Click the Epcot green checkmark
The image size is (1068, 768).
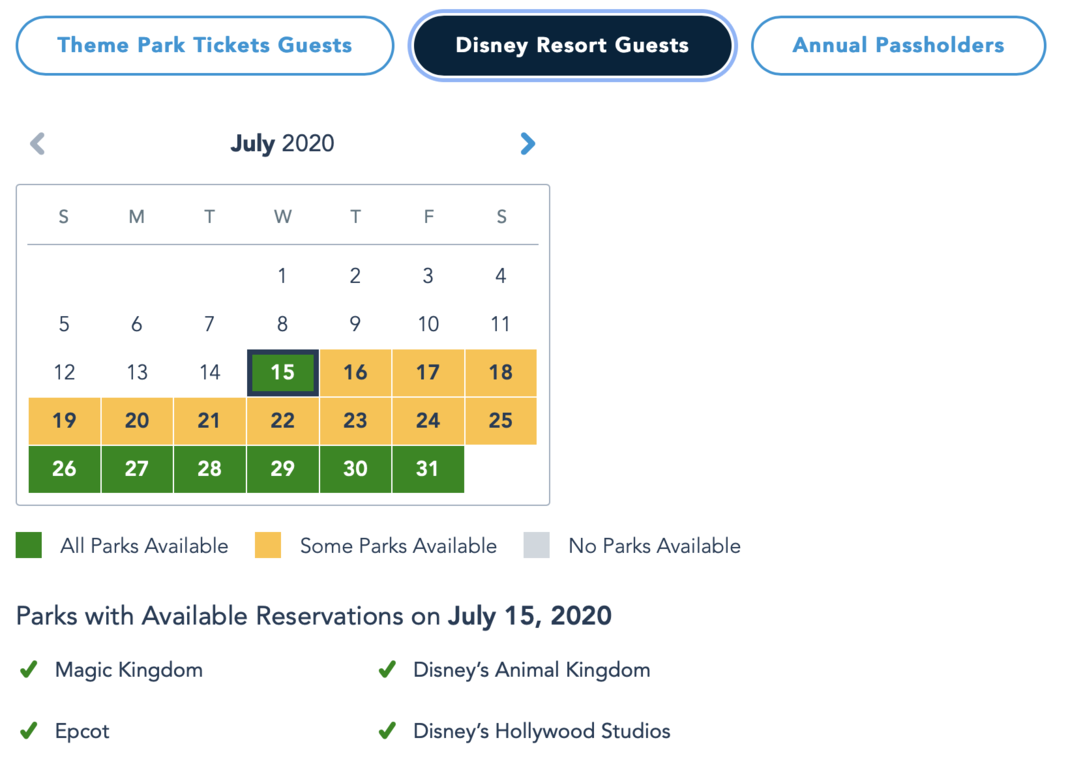pyautogui.click(x=29, y=731)
